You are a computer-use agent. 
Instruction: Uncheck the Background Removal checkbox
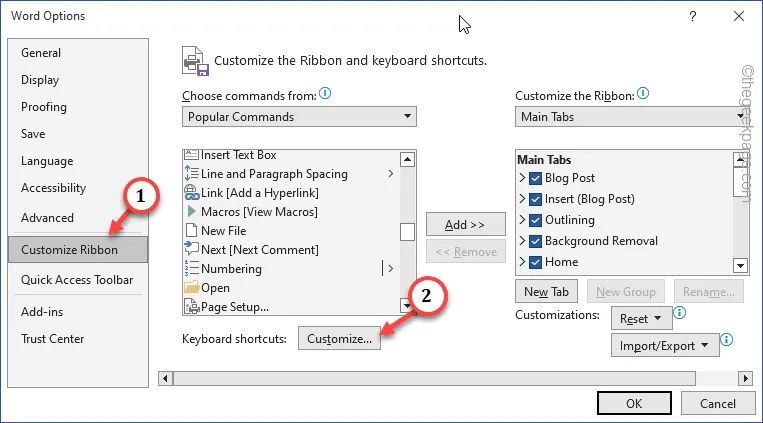pyautogui.click(x=535, y=241)
